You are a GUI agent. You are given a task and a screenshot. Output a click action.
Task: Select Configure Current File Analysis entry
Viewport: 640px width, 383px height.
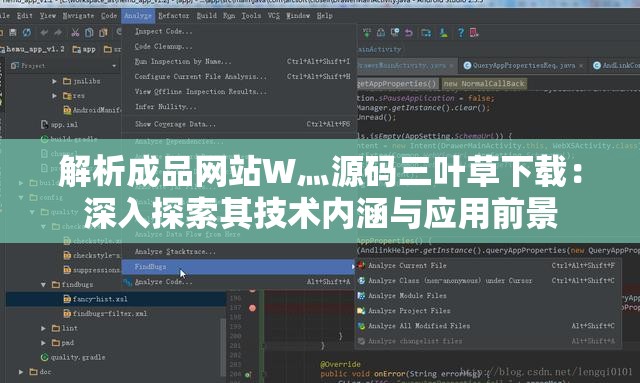click(x=239, y=76)
